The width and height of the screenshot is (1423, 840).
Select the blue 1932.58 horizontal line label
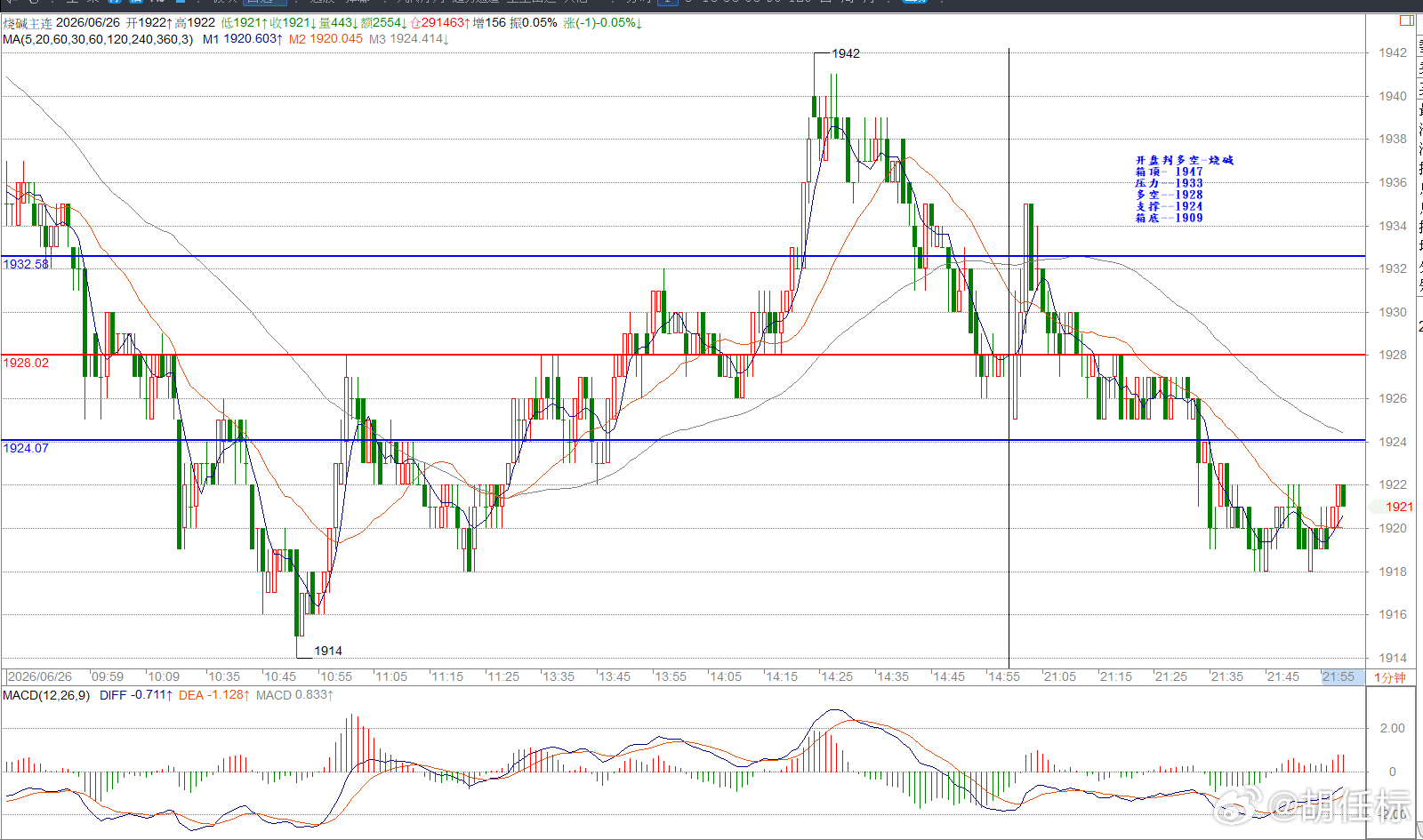pos(26,264)
